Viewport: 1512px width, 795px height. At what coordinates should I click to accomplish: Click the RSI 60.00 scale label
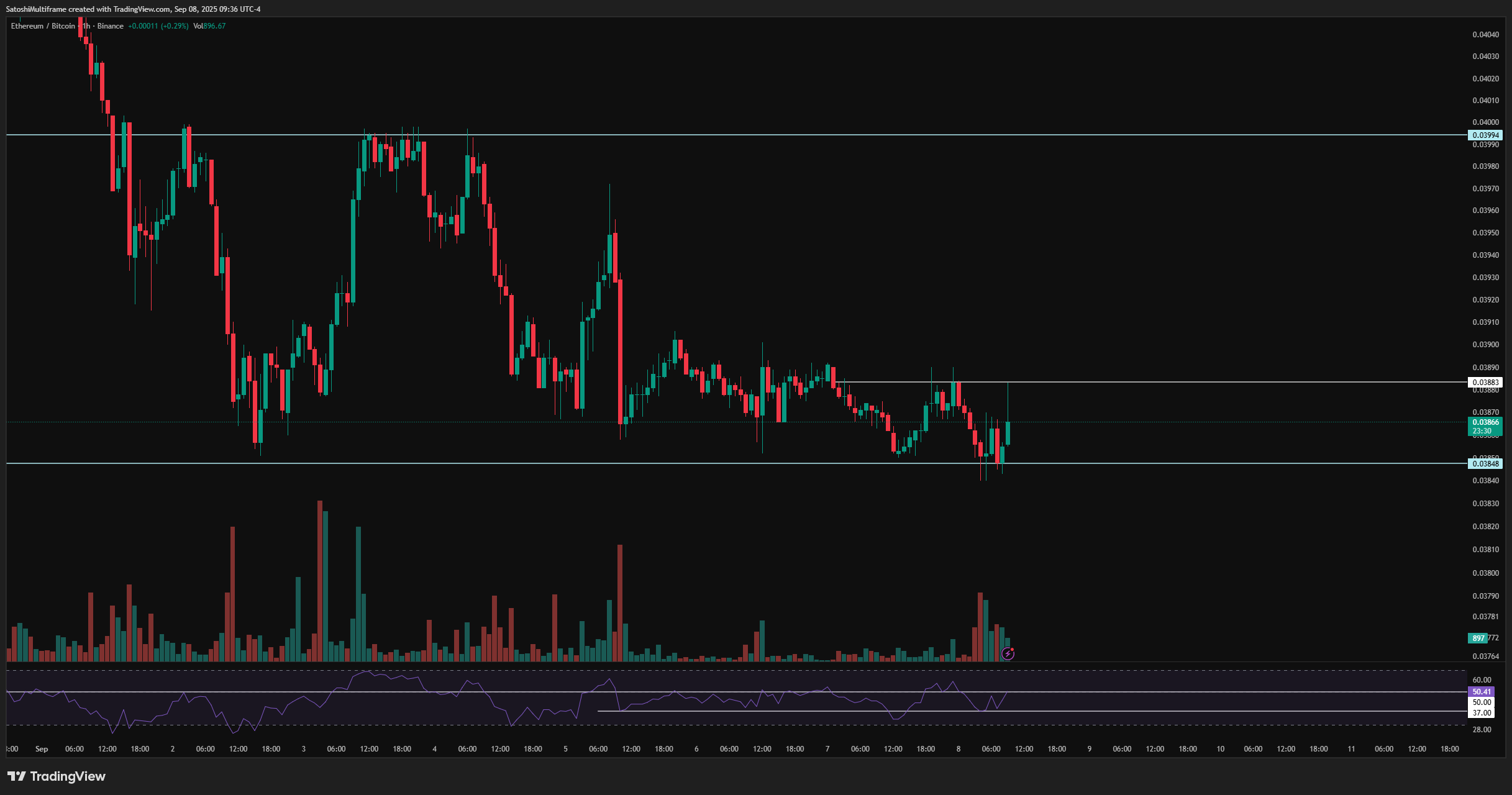pos(1482,680)
